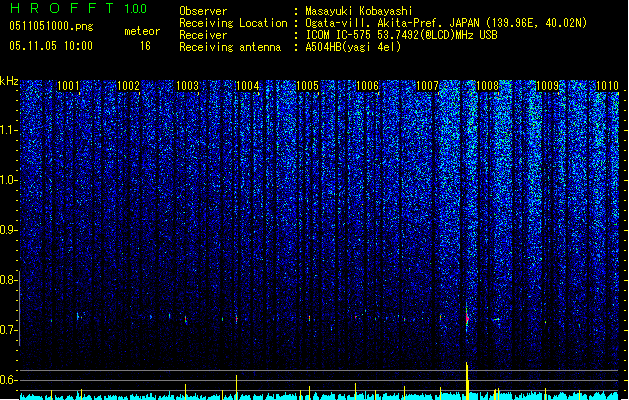The image size is (629, 400).
Task: Click the 1.1 kHz axis tick label
Action: click(x=9, y=130)
